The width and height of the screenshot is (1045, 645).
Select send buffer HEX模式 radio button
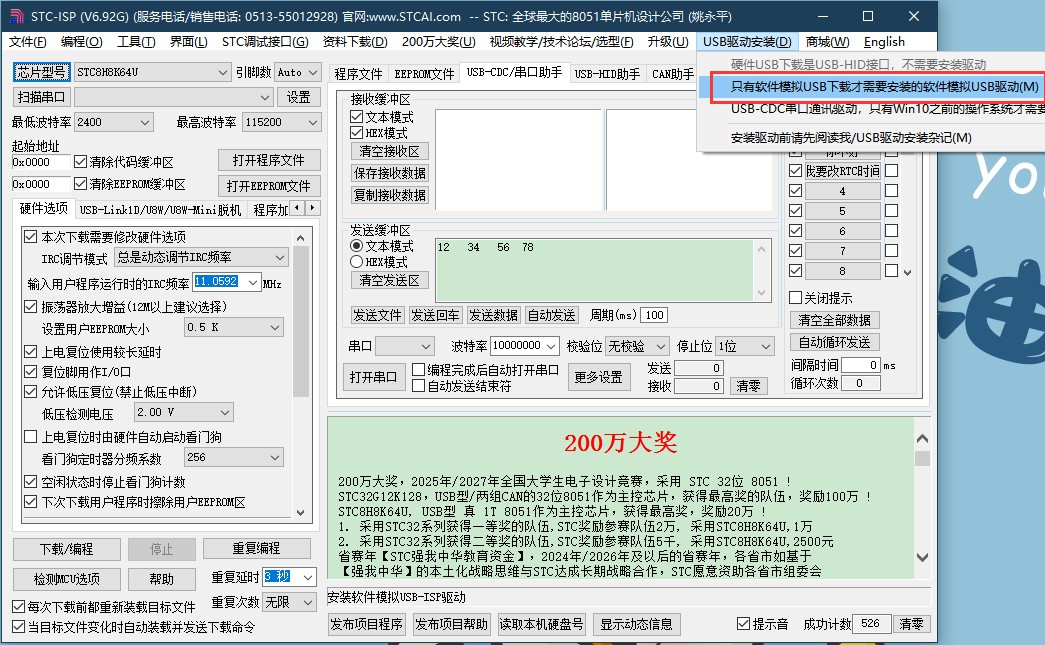click(x=357, y=262)
